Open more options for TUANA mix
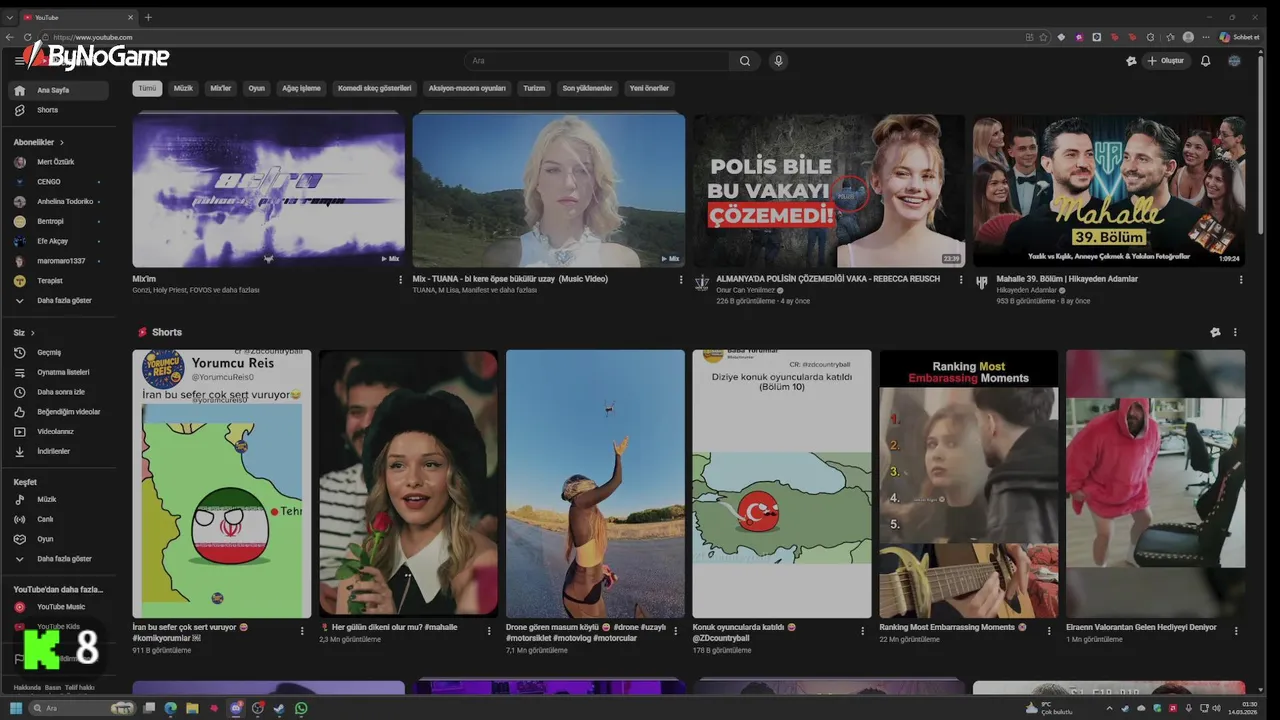 (681, 280)
